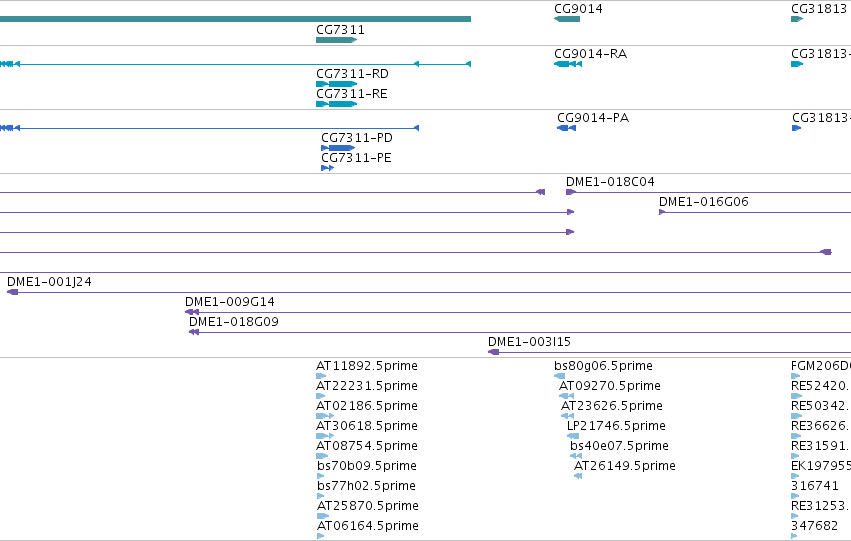
Task: Click the DME1-009G14 label
Action: click(230, 302)
